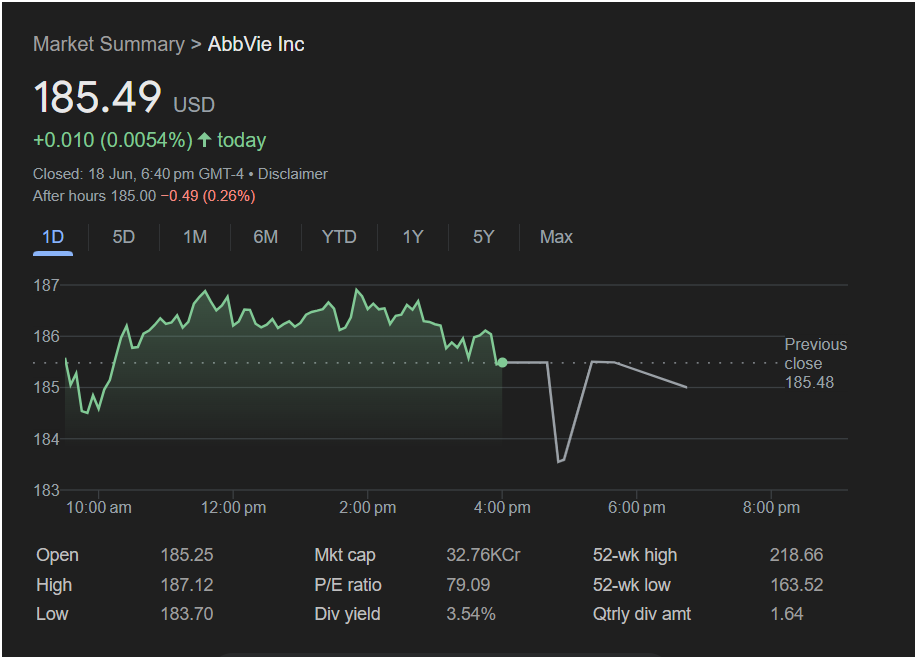Click the AbbVie Inc company name
This screenshot has height=659, width=917.
tap(256, 44)
